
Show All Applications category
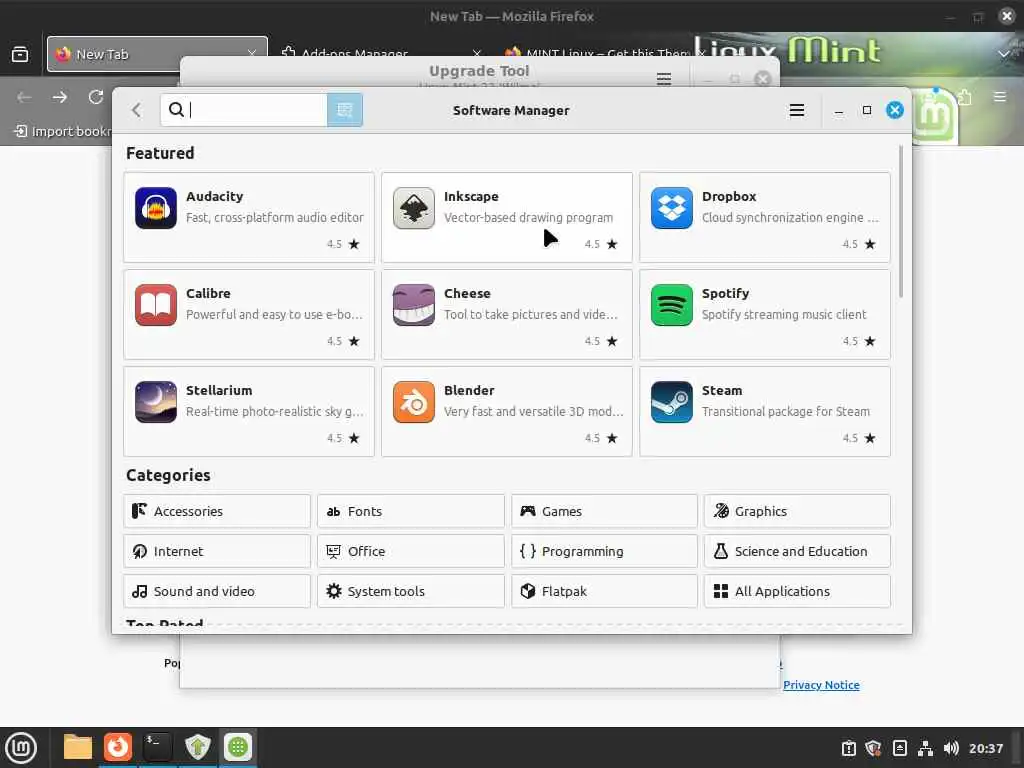coord(797,591)
